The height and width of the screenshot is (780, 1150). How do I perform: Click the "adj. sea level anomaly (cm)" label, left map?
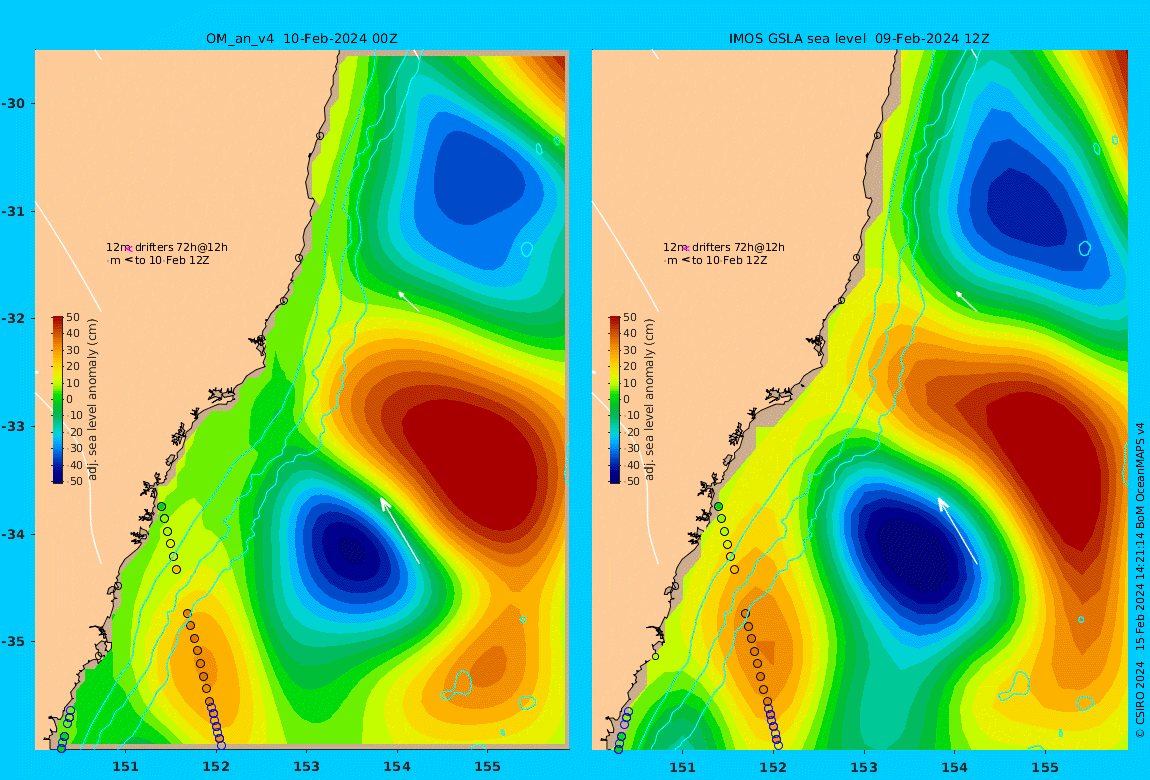pos(92,400)
